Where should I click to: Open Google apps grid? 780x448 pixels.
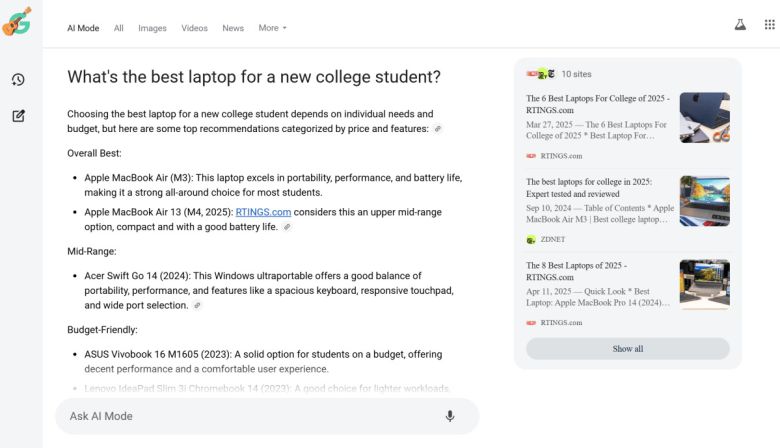tap(767, 25)
